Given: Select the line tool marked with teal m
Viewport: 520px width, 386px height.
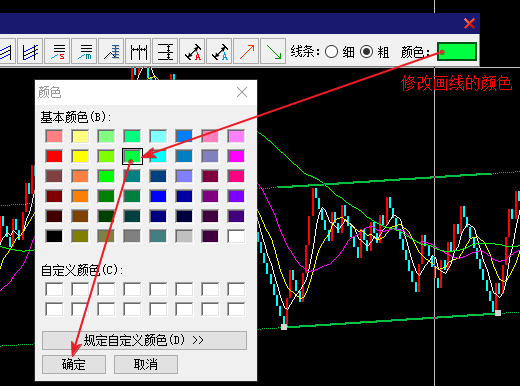Looking at the screenshot, I should coord(84,51).
